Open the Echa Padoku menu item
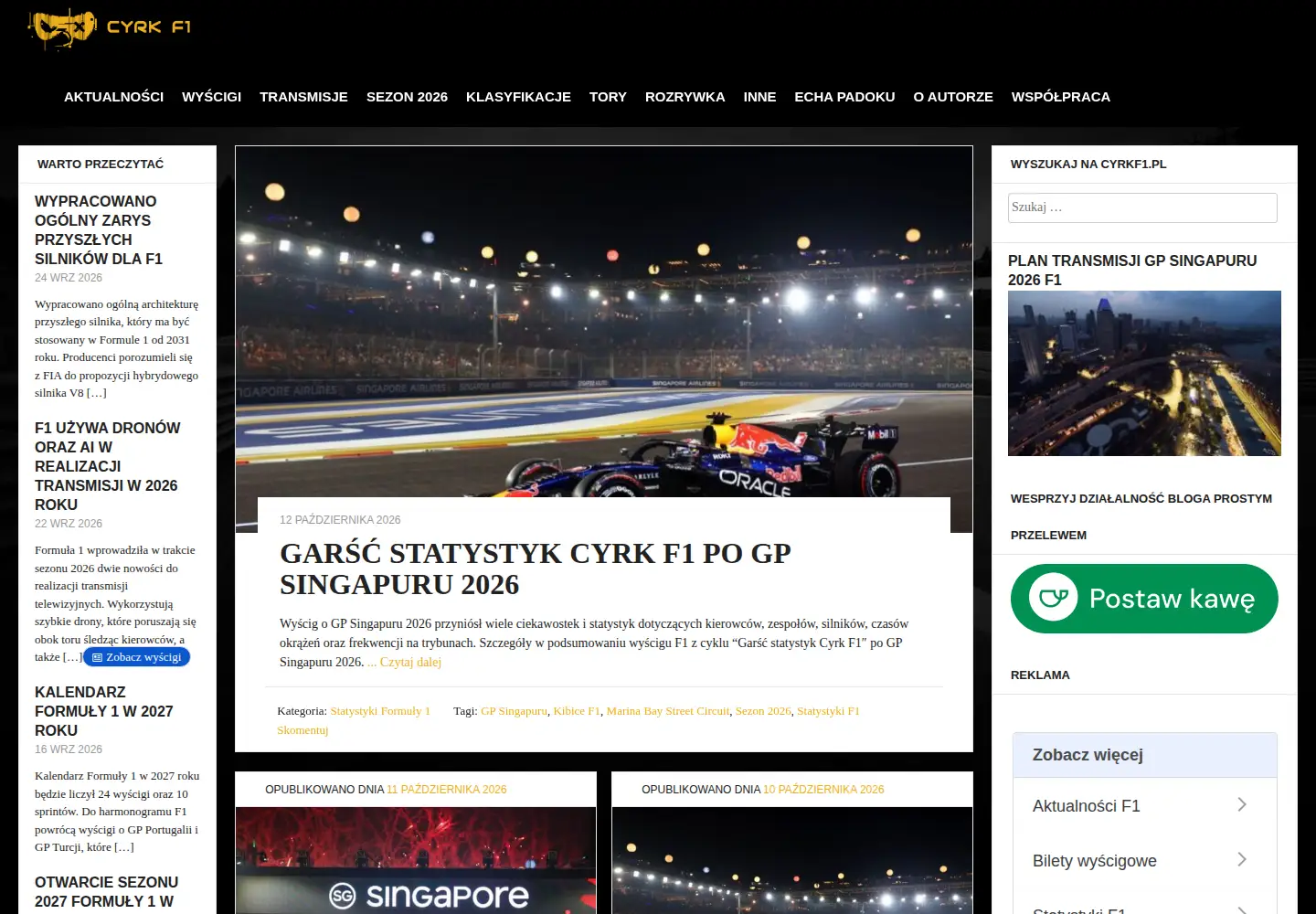The width and height of the screenshot is (1316, 914). pos(844,97)
